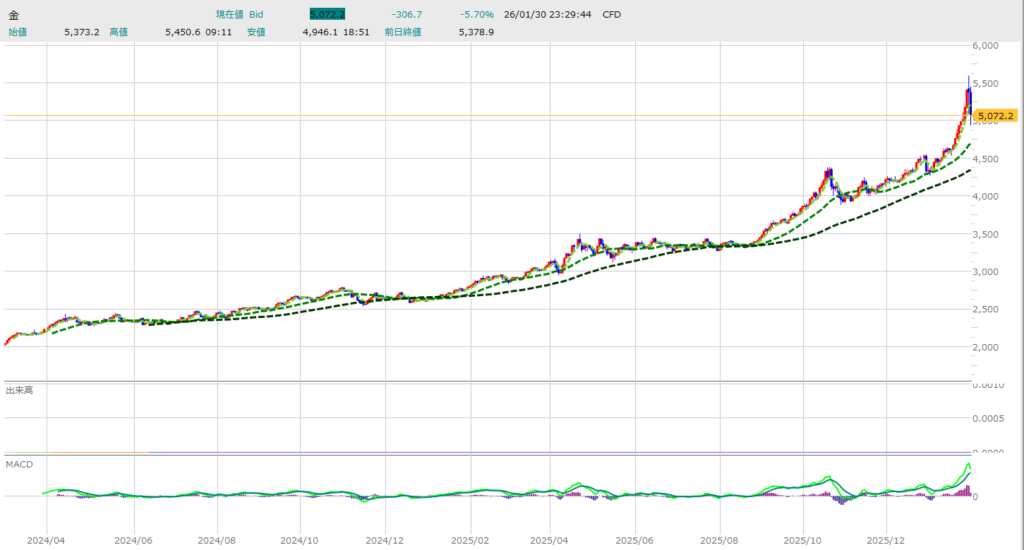Viewport: 1024px width, 550px height.
Task: Click the MACD indicator label
Action: [19, 465]
